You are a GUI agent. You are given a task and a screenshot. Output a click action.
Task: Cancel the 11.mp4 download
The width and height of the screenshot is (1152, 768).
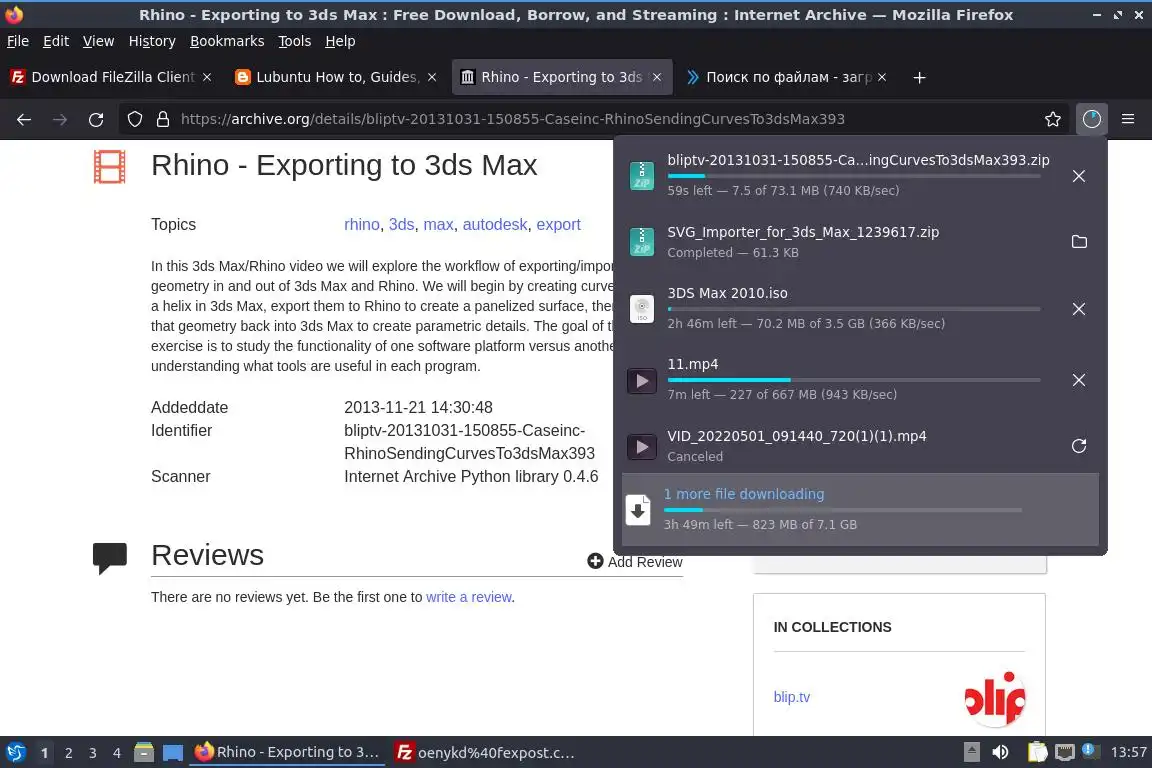pyautogui.click(x=1079, y=380)
